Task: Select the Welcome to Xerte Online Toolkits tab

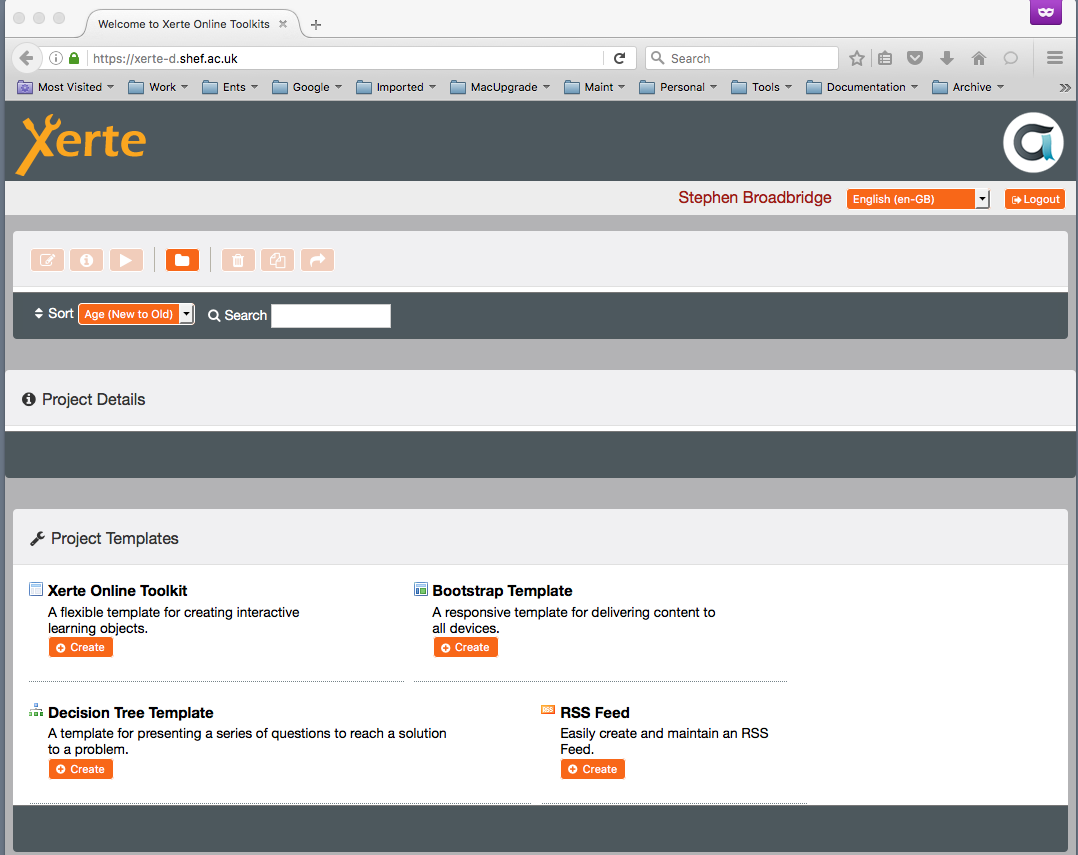Action: [184, 24]
